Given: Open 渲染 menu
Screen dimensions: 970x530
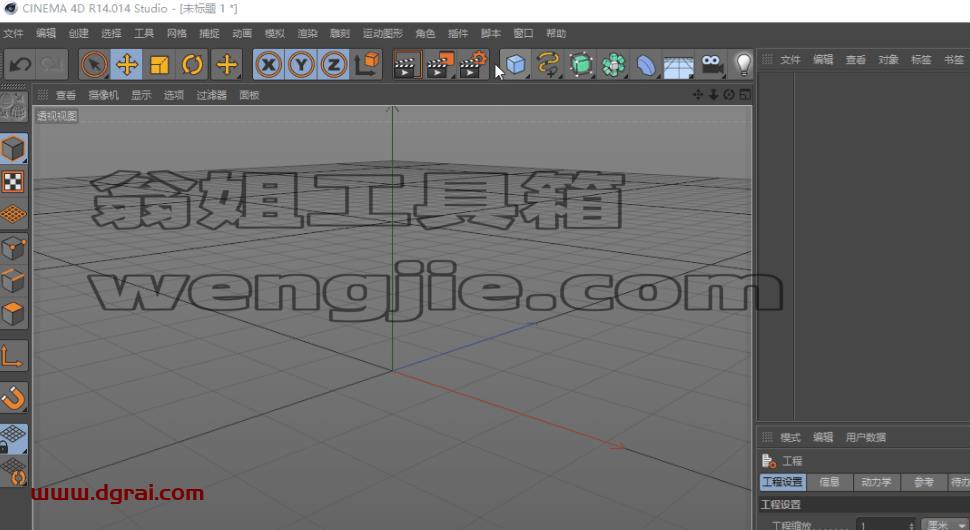Looking at the screenshot, I should [x=307, y=33].
